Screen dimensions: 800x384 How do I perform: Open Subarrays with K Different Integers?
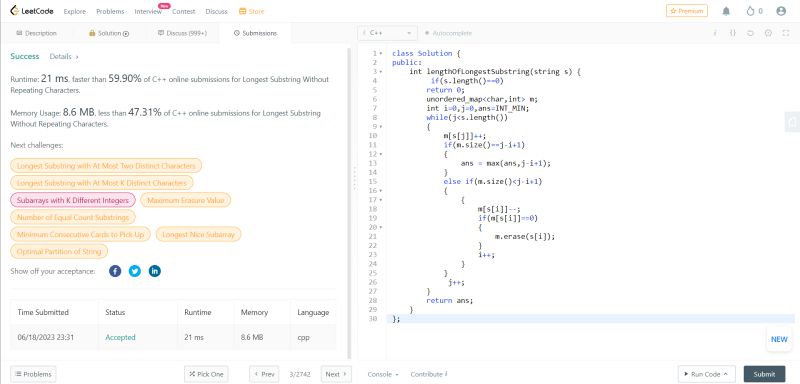pos(73,200)
